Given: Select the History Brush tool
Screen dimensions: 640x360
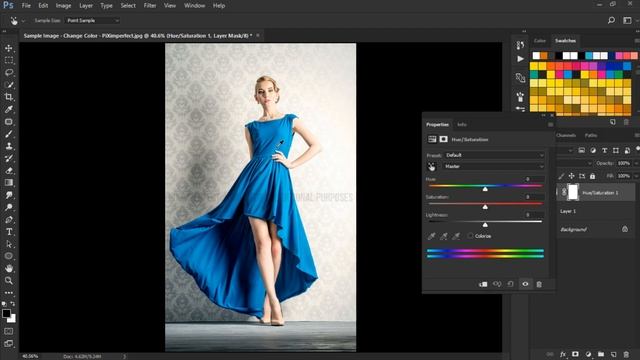Looking at the screenshot, I should [9, 158].
